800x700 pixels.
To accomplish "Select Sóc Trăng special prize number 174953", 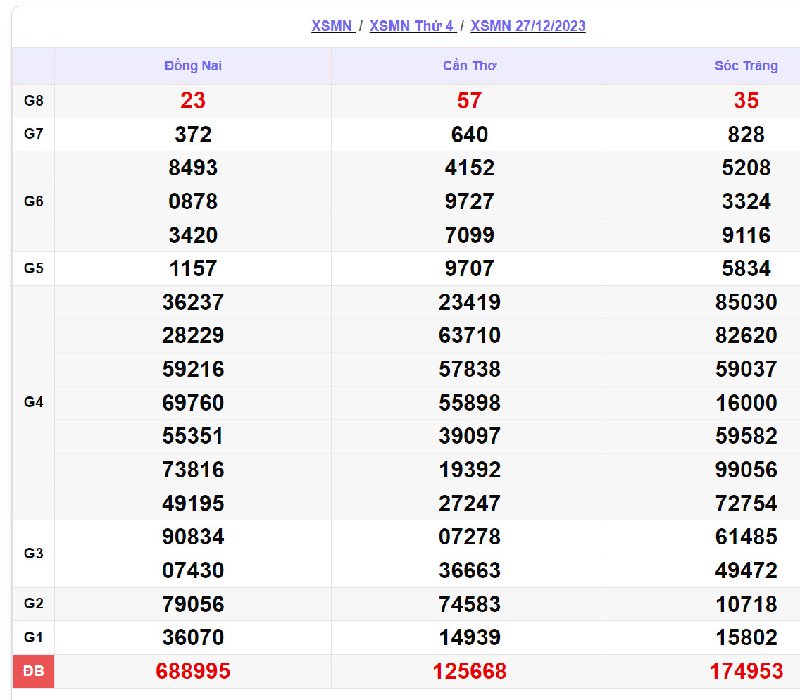I will [746, 672].
